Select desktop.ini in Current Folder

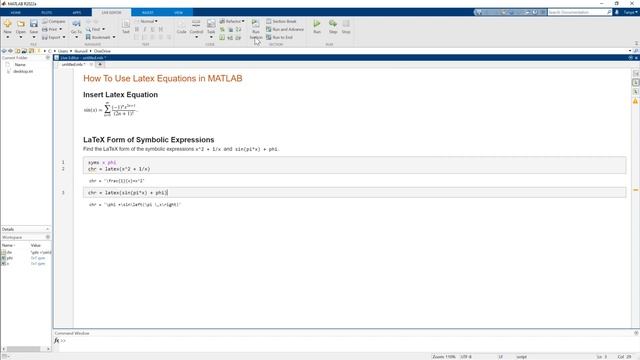(23, 71)
